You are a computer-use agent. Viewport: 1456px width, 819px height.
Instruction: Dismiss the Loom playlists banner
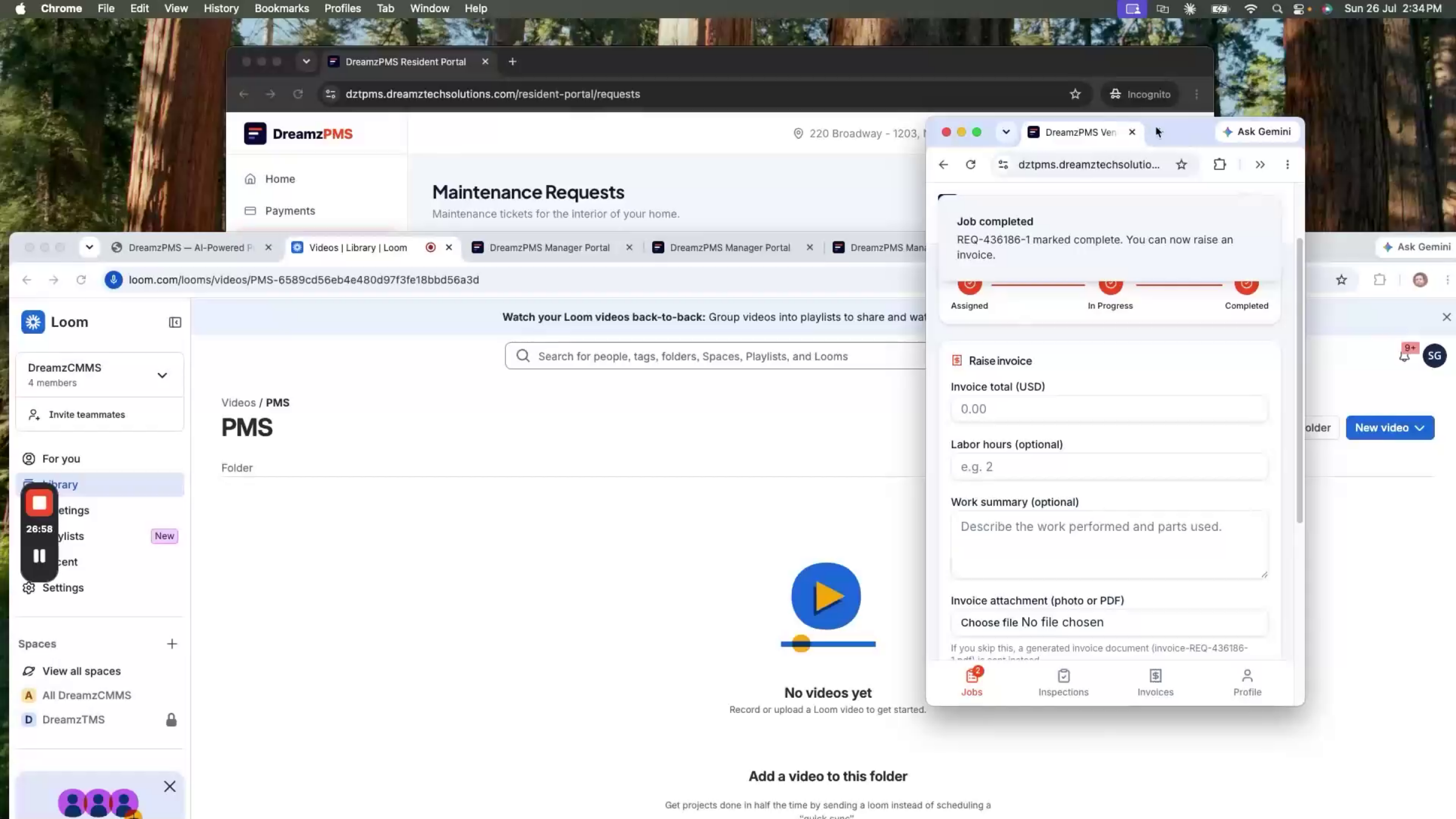pos(1446,317)
